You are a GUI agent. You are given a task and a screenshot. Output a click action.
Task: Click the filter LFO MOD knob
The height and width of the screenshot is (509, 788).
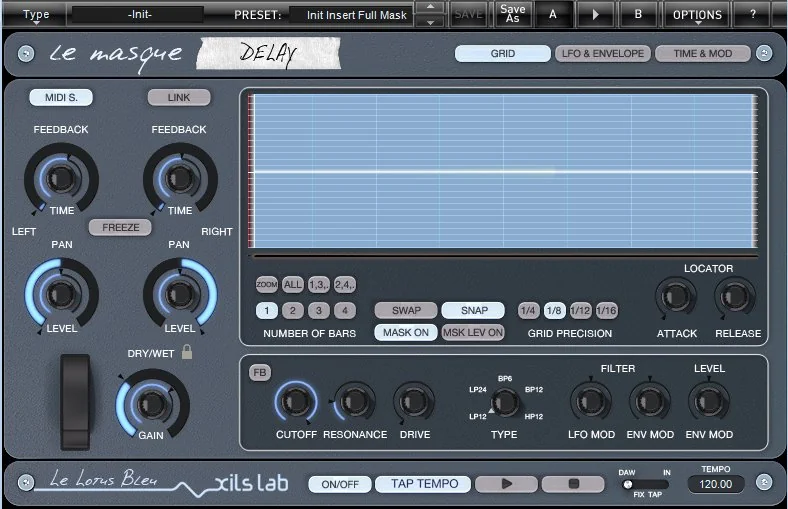coord(591,401)
